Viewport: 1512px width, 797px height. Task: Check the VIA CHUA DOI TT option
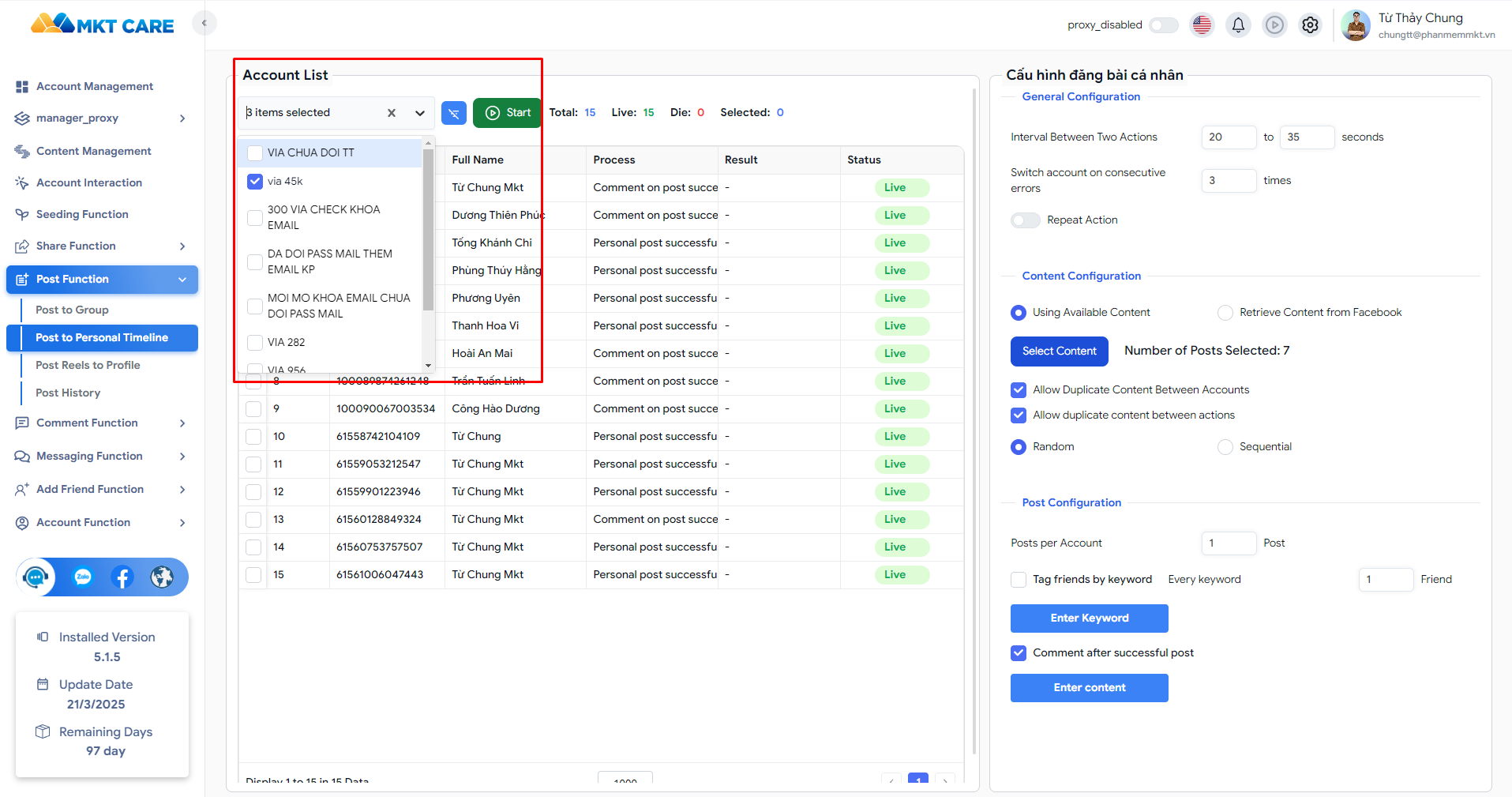coord(255,152)
